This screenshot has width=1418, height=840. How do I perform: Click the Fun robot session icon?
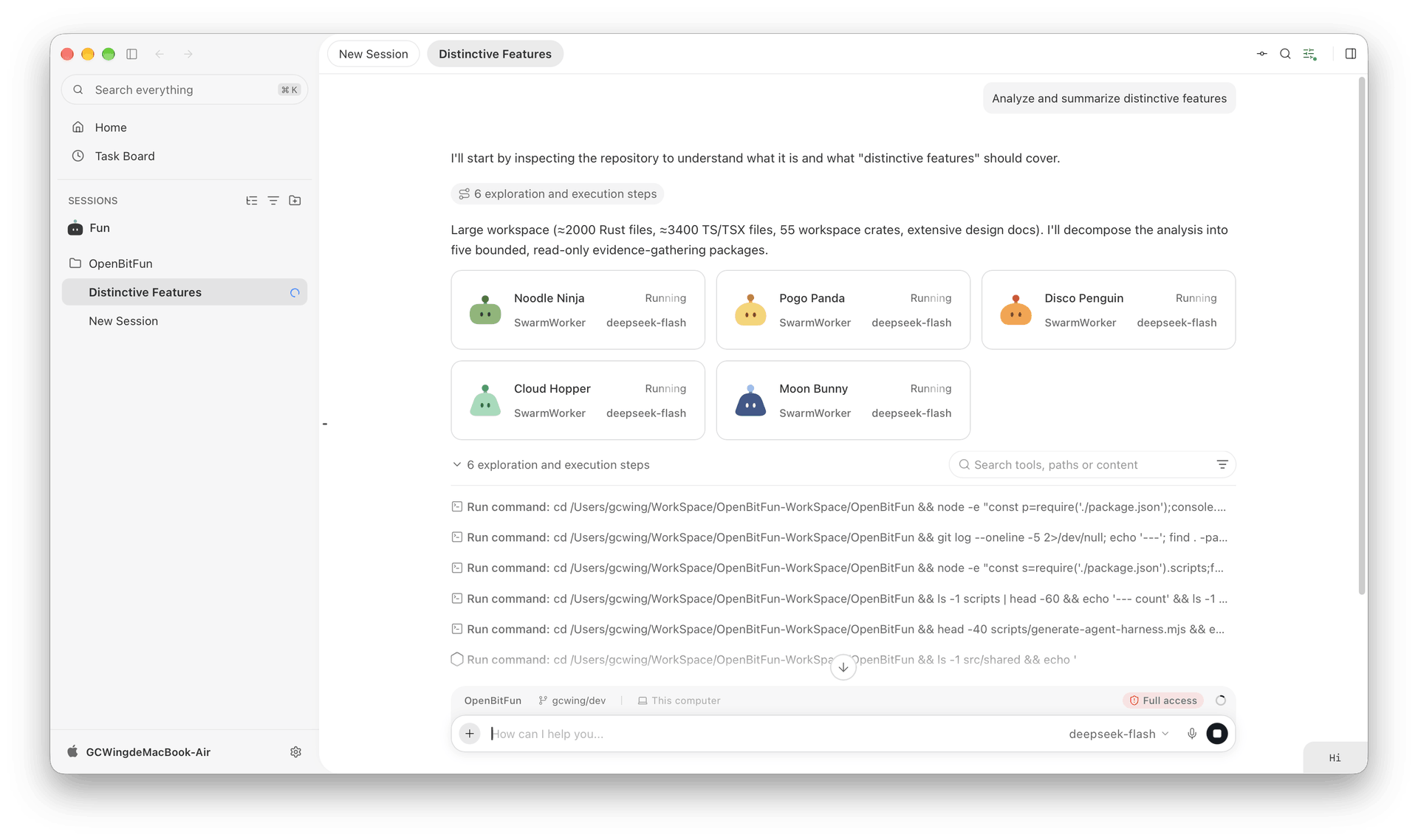(x=75, y=228)
